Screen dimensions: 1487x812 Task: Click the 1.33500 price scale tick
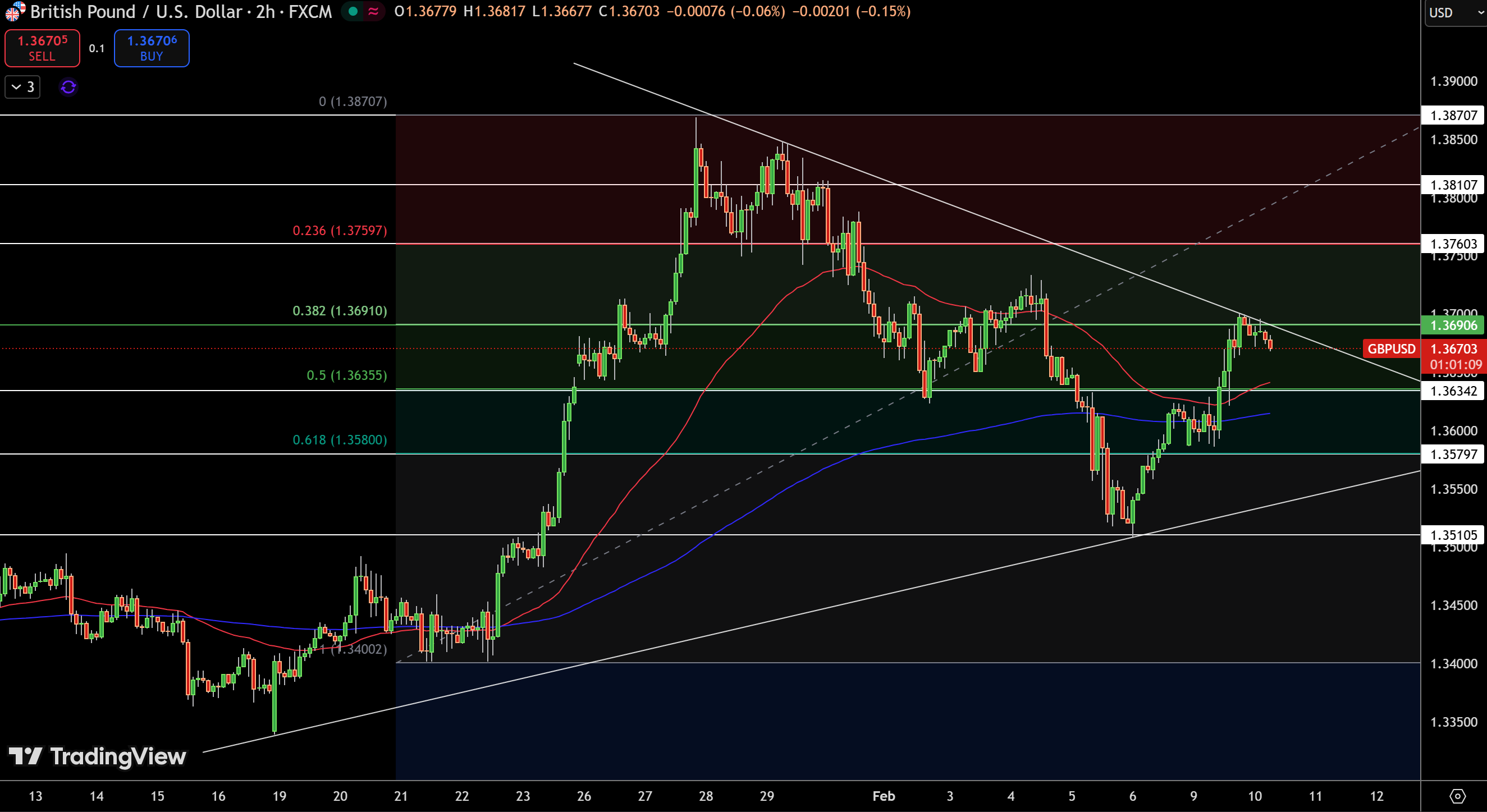click(1453, 722)
